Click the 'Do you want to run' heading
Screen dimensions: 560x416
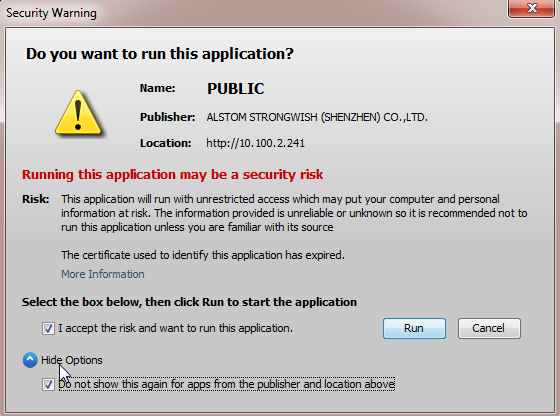tap(160, 54)
